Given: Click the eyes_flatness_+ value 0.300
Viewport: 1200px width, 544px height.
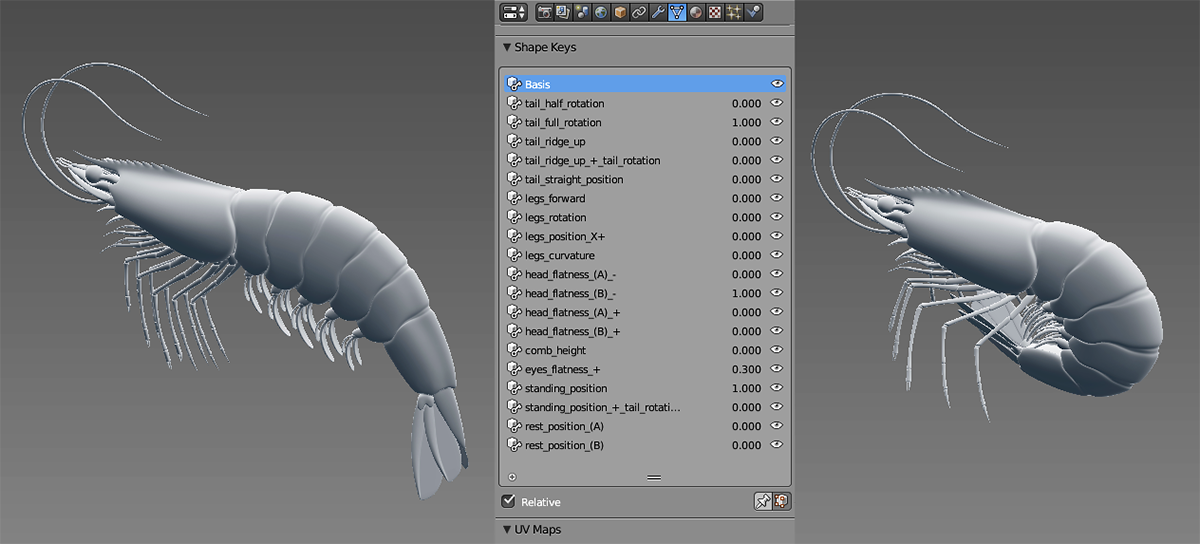Looking at the screenshot, I should (745, 369).
